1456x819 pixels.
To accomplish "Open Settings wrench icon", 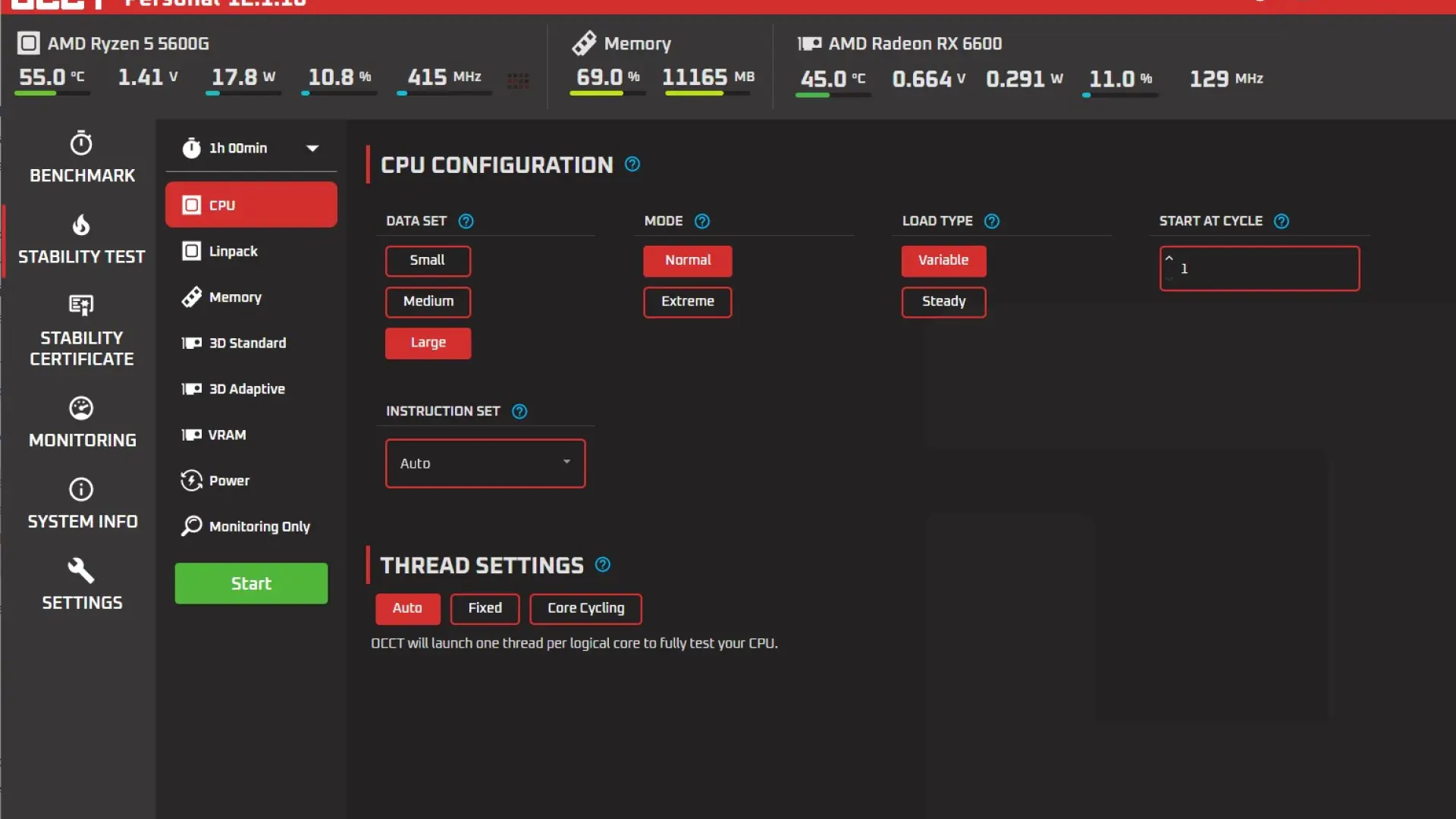I will pos(81,570).
